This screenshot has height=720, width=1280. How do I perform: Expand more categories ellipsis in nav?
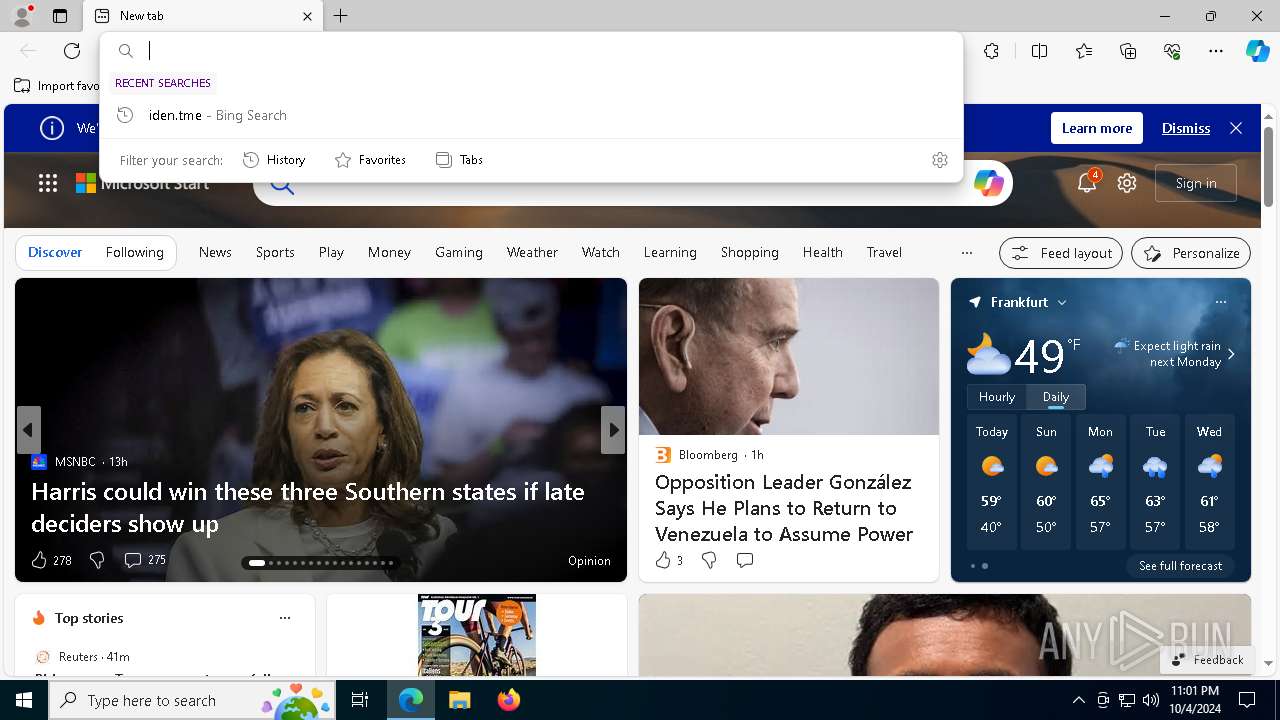coord(966,253)
